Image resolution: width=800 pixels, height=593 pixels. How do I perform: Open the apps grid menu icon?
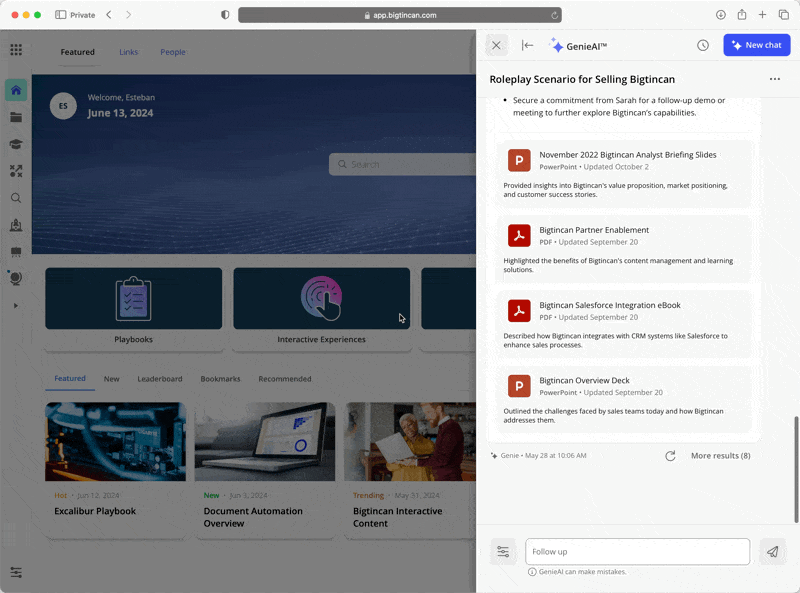[16, 50]
